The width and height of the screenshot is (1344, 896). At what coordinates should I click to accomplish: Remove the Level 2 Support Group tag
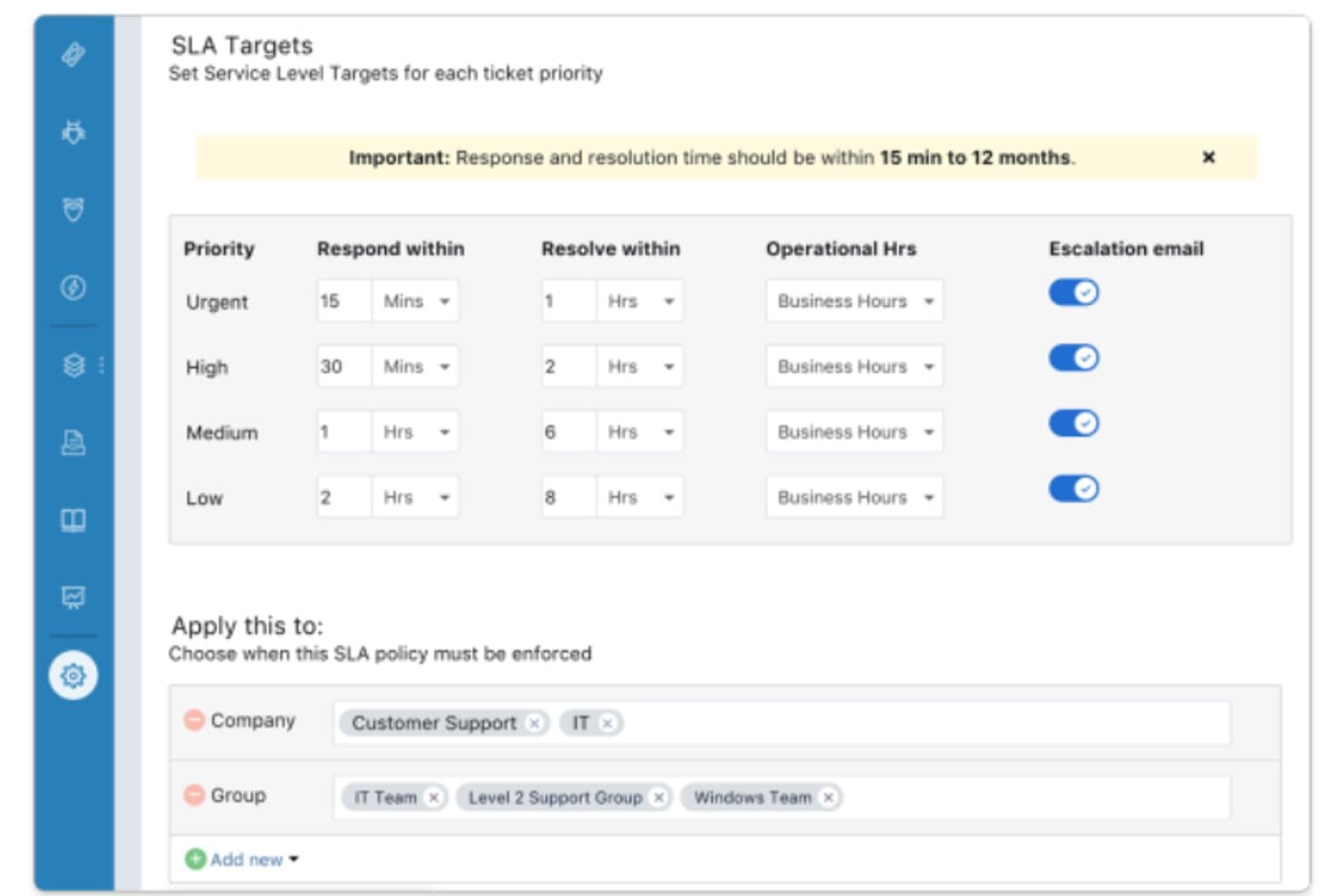click(659, 798)
